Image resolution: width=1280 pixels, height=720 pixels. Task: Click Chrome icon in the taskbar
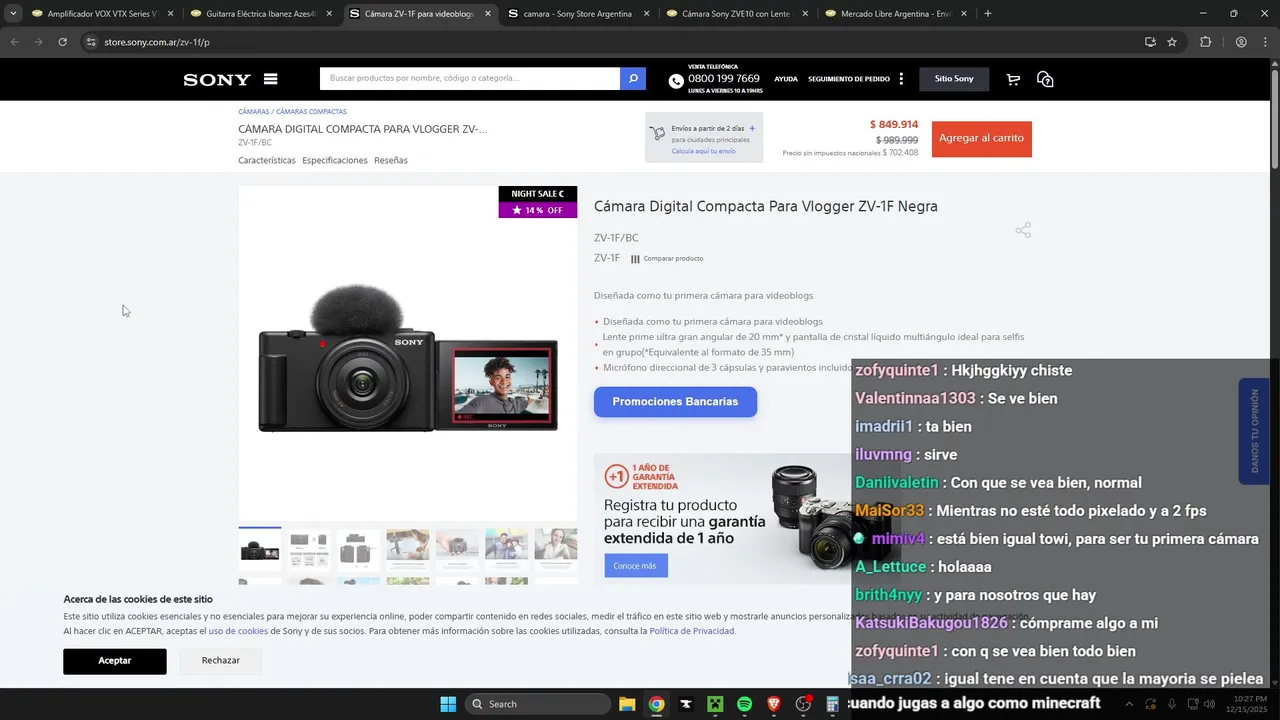656,704
